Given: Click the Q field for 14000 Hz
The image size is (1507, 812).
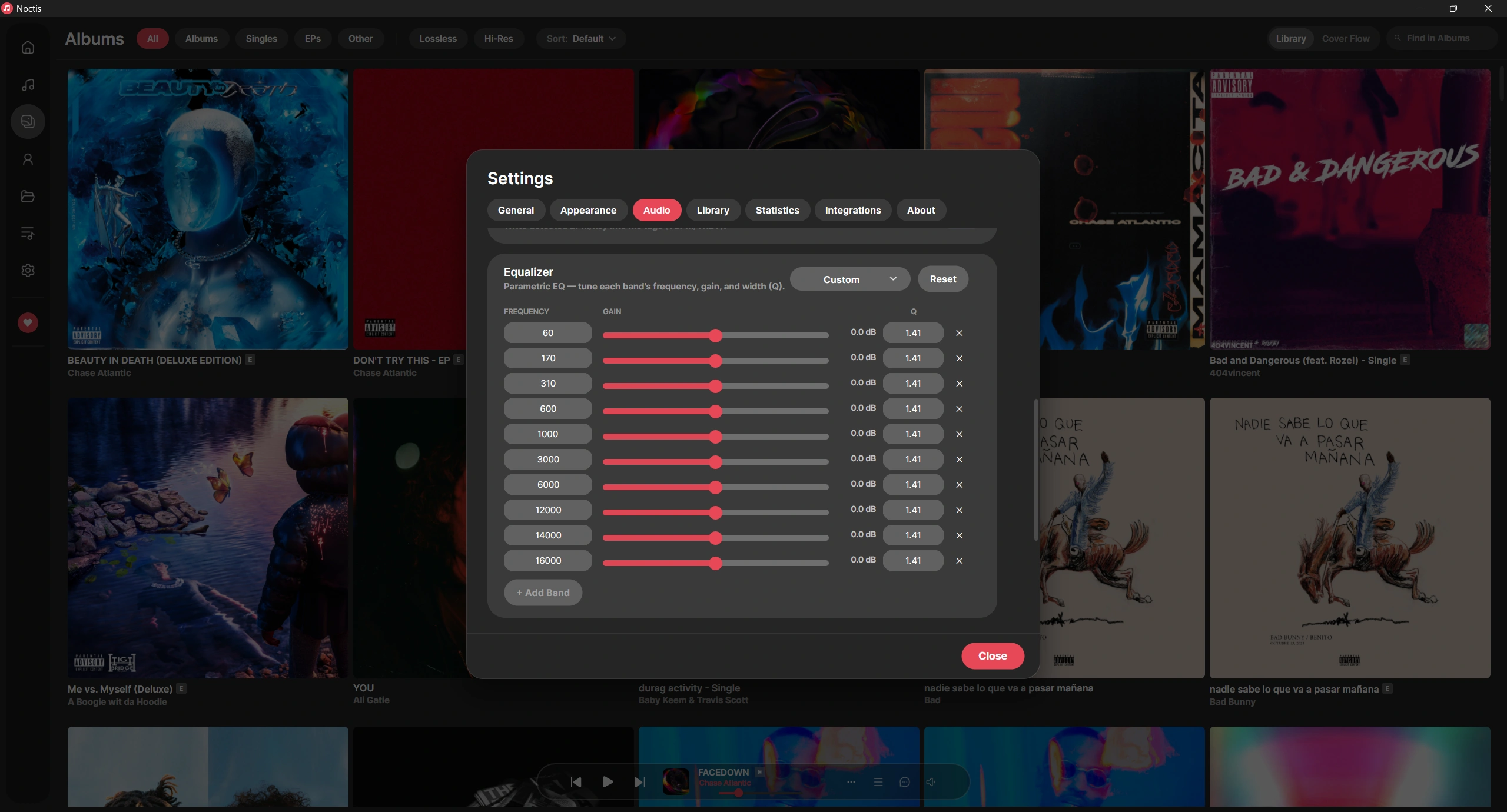Looking at the screenshot, I should pyautogui.click(x=913, y=535).
